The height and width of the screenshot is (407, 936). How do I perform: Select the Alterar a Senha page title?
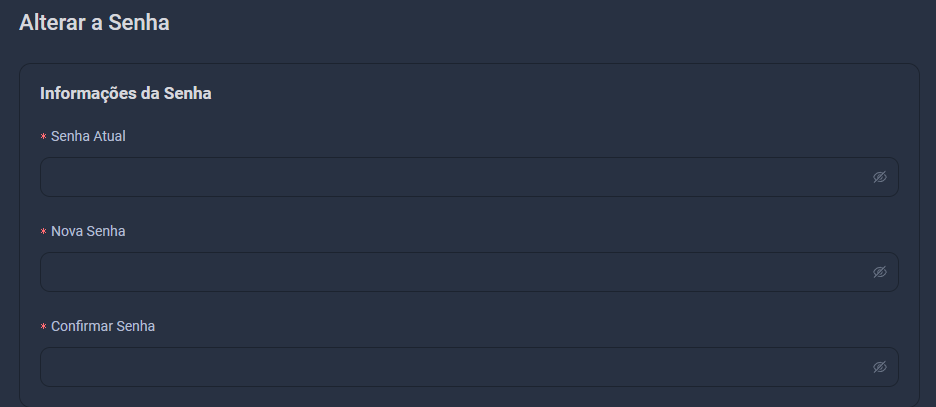pos(94,23)
